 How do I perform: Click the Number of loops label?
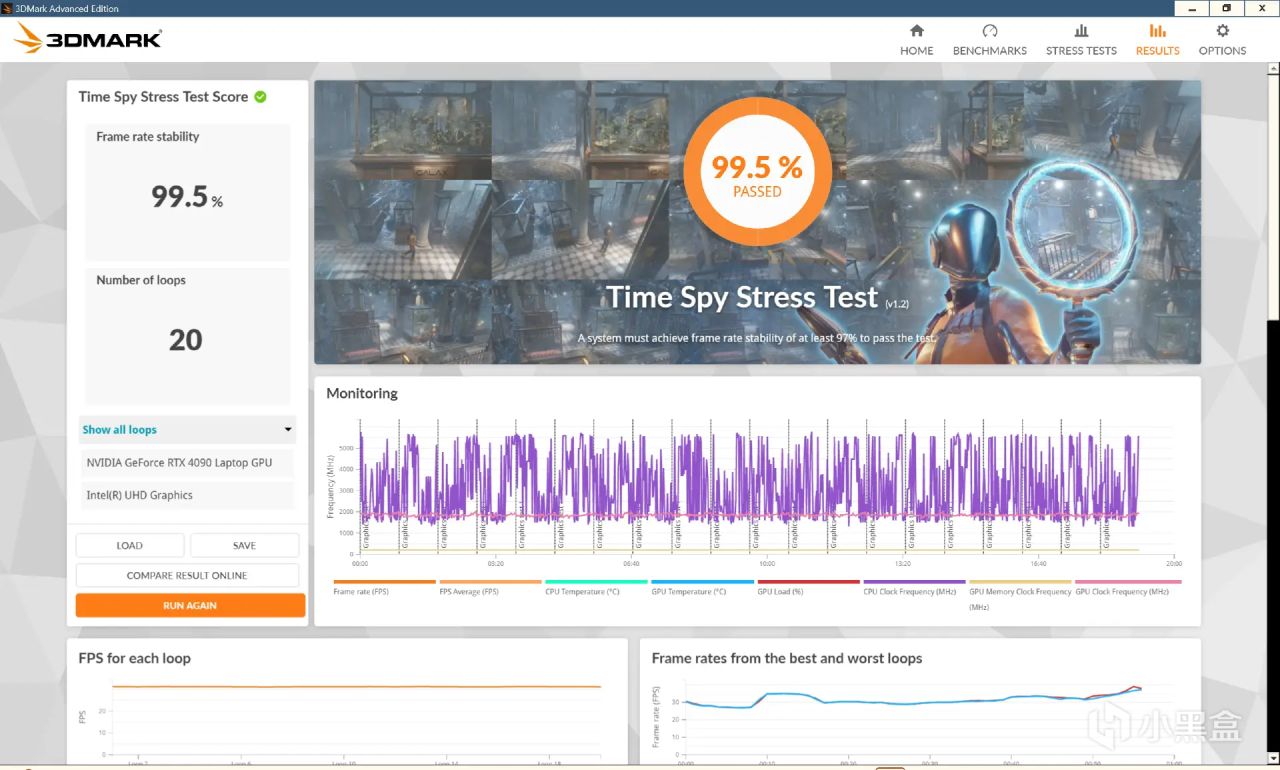(141, 280)
